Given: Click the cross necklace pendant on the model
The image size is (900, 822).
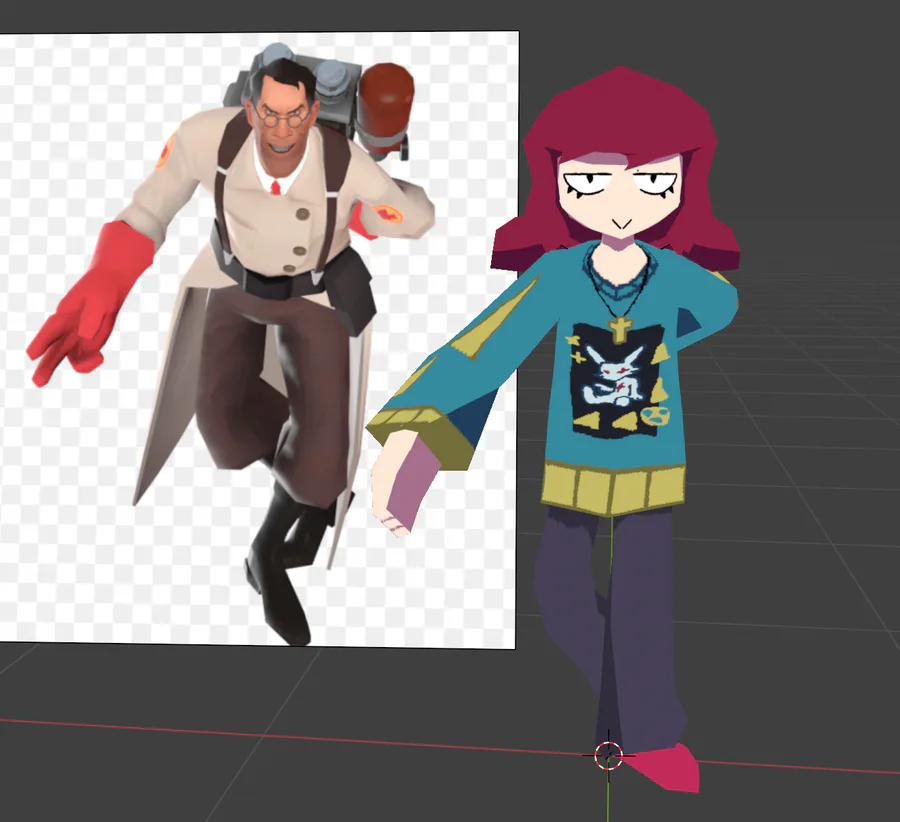Looking at the screenshot, I should [620, 330].
